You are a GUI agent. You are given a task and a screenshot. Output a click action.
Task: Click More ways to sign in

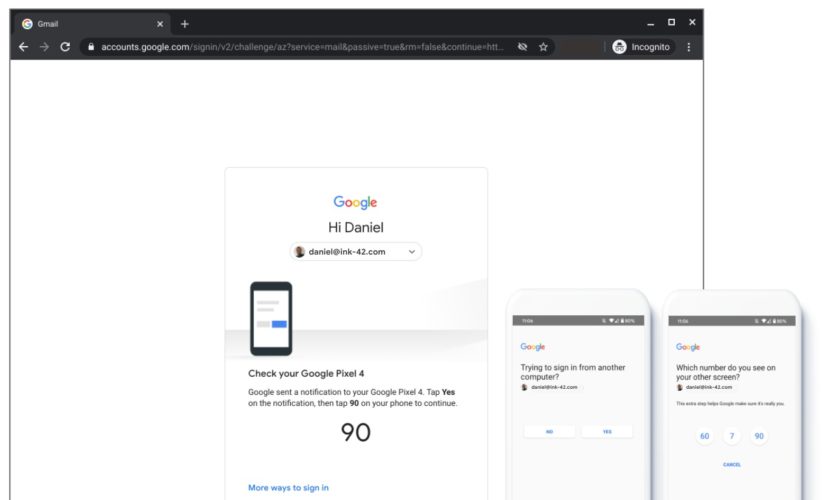click(288, 488)
